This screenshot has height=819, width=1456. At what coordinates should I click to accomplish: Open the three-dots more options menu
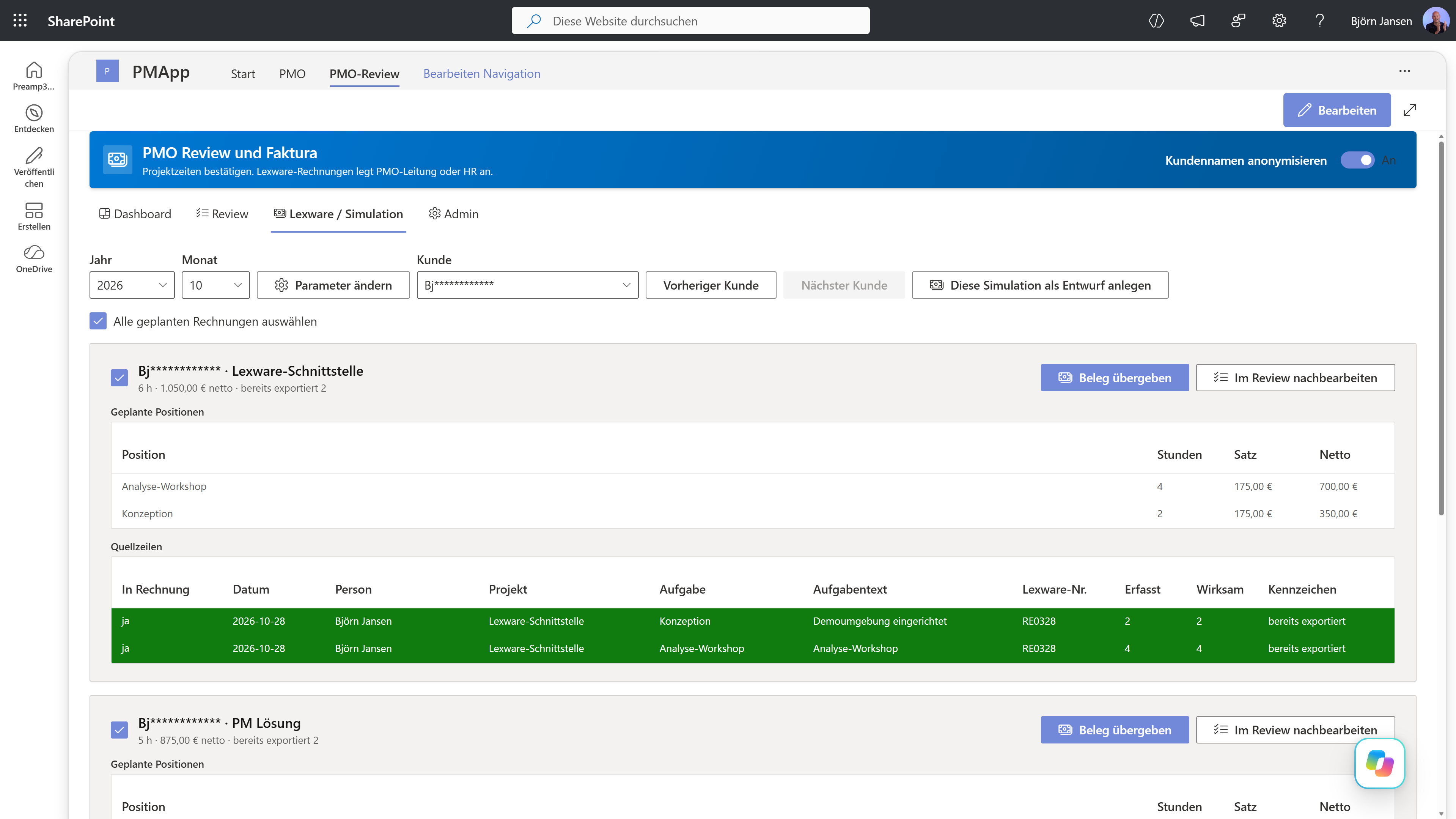click(1404, 71)
